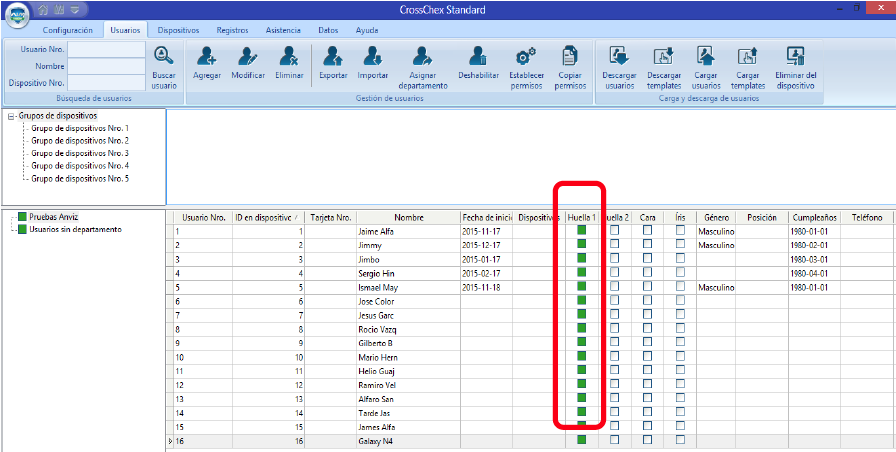Click Cargar usuarios icon
This screenshot has width=896, height=452.
pyautogui.click(x=706, y=56)
